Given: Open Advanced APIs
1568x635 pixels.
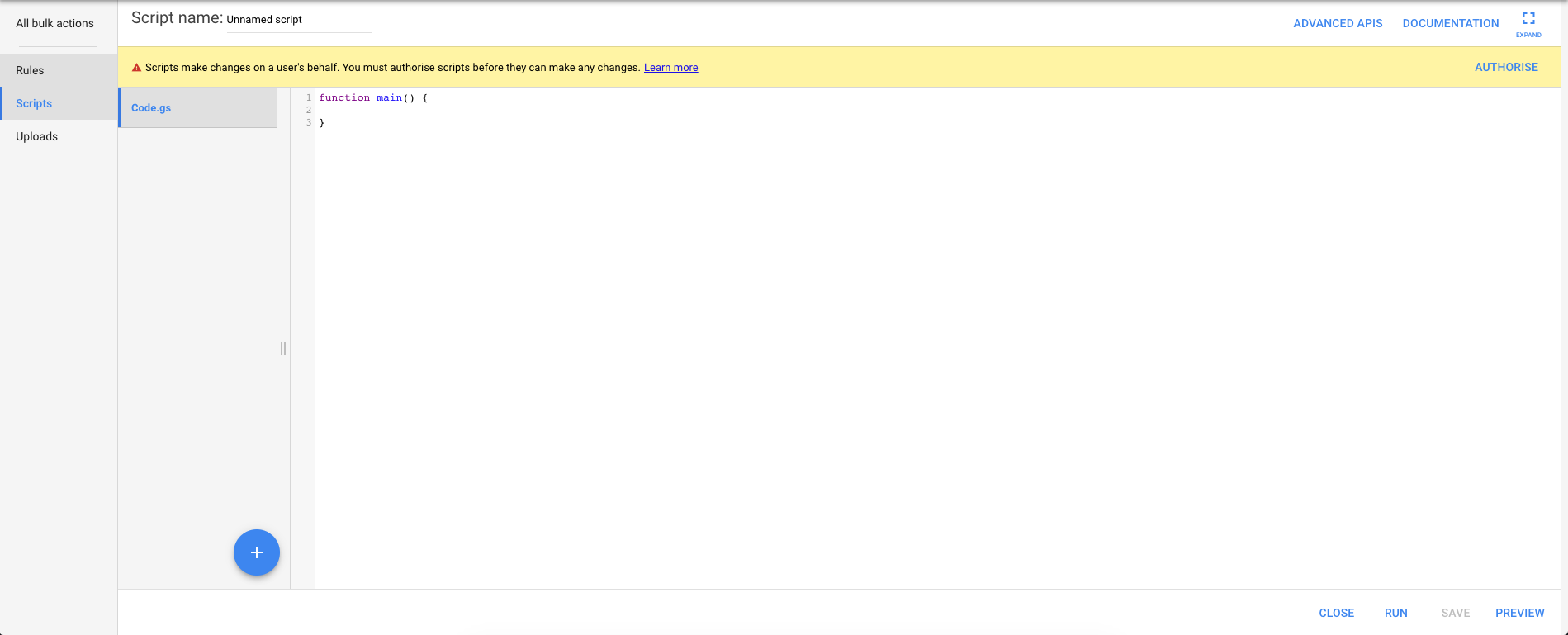Looking at the screenshot, I should tap(1338, 23).
